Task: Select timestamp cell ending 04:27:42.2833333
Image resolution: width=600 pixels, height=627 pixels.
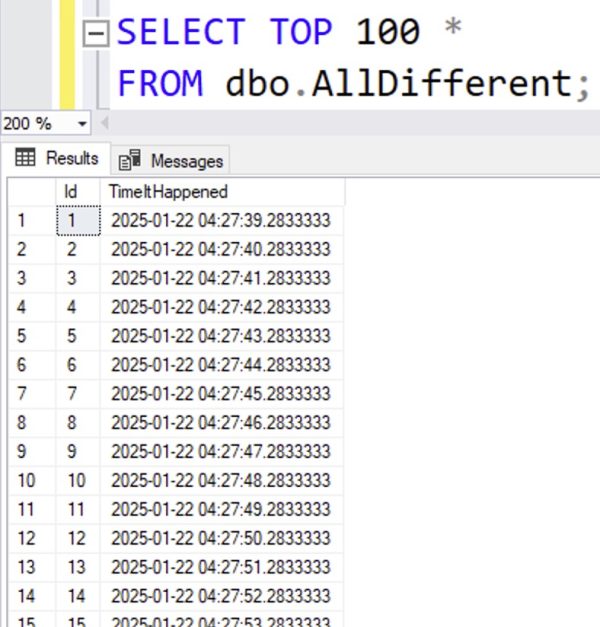Action: point(220,307)
